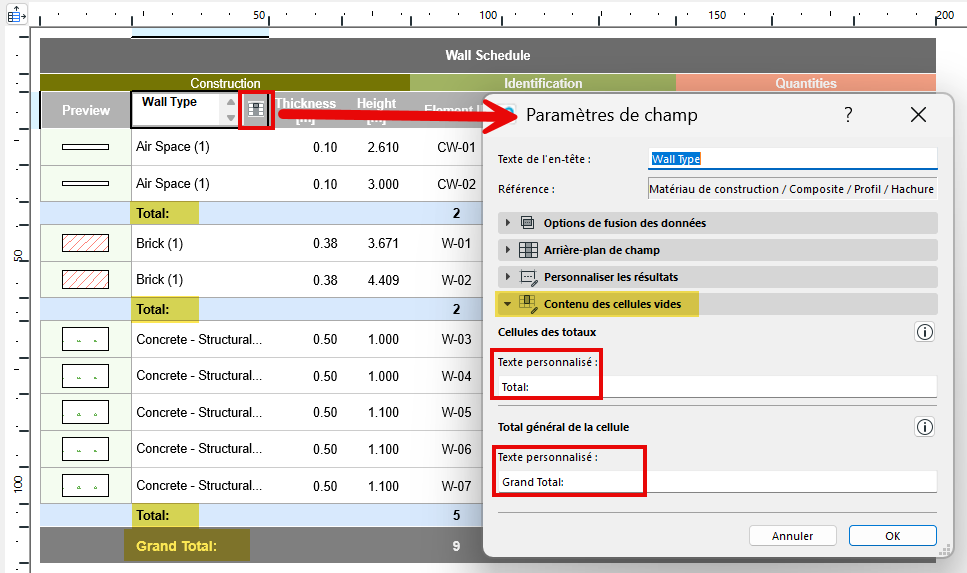Click the Texte de l'en-tête input field

coord(793,159)
